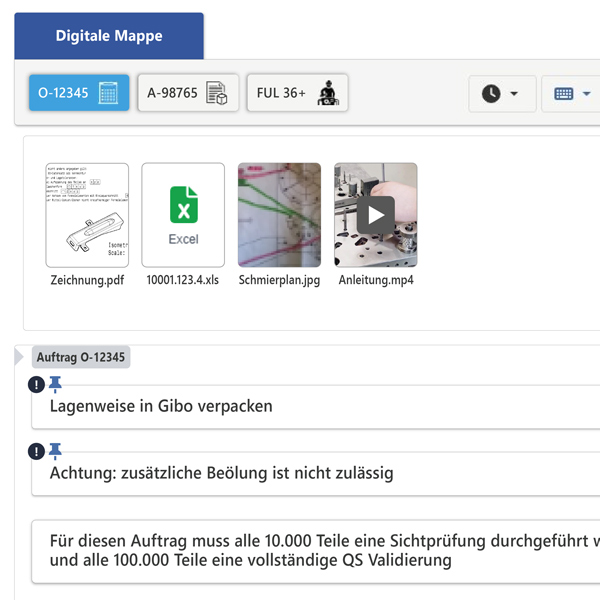600x600 pixels.
Task: Collapse the Auftrag section triangle
Action: click(19, 357)
